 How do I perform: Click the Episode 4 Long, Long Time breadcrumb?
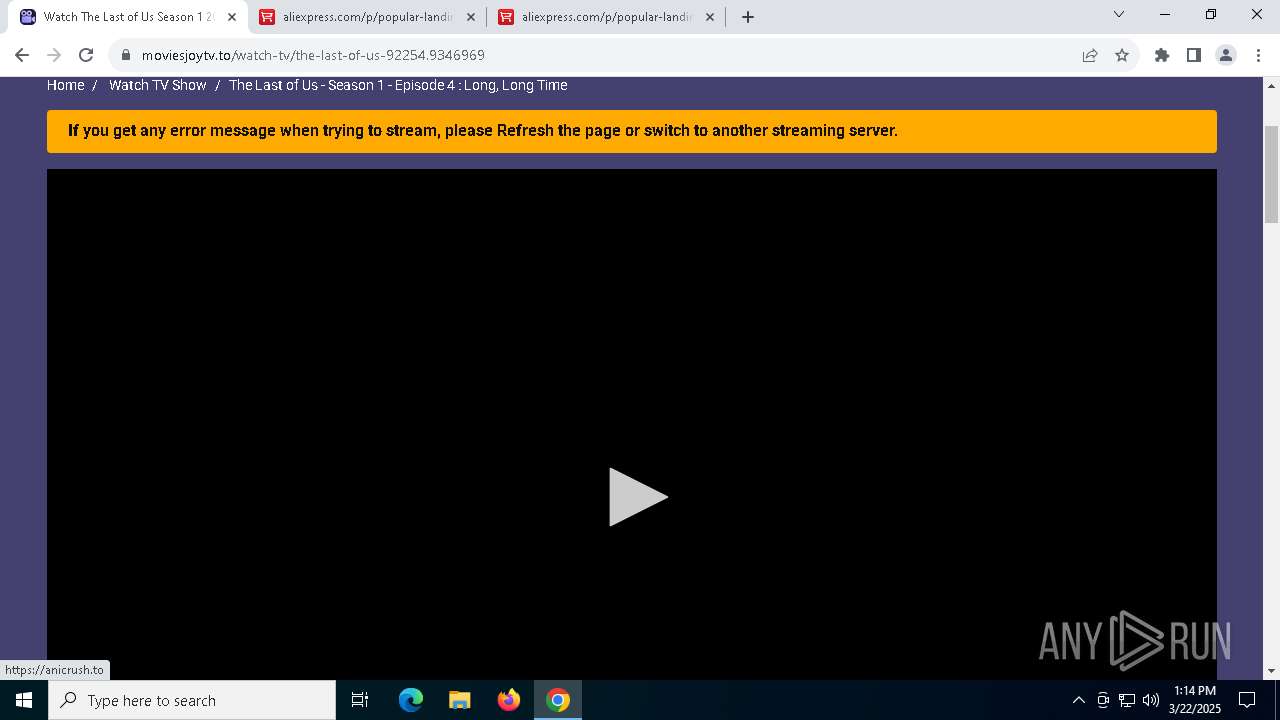point(398,85)
